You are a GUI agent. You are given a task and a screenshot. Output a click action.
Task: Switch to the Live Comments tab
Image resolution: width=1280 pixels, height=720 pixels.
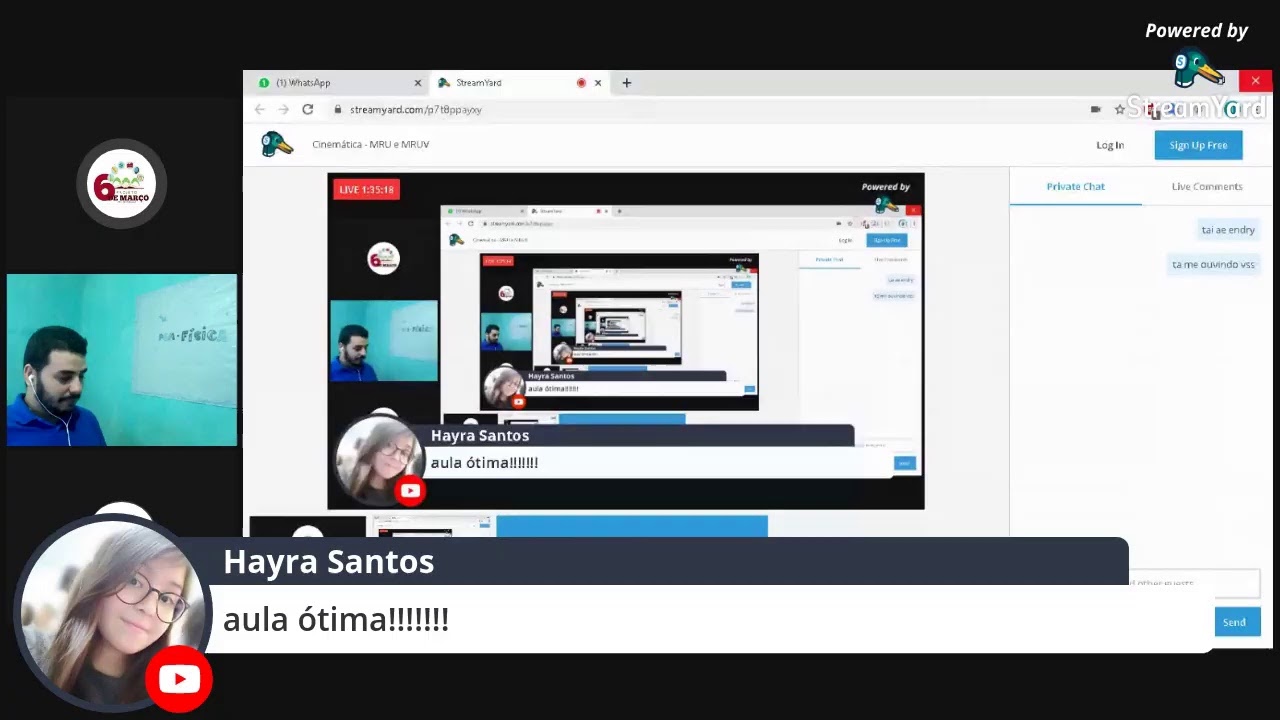[x=1207, y=187]
